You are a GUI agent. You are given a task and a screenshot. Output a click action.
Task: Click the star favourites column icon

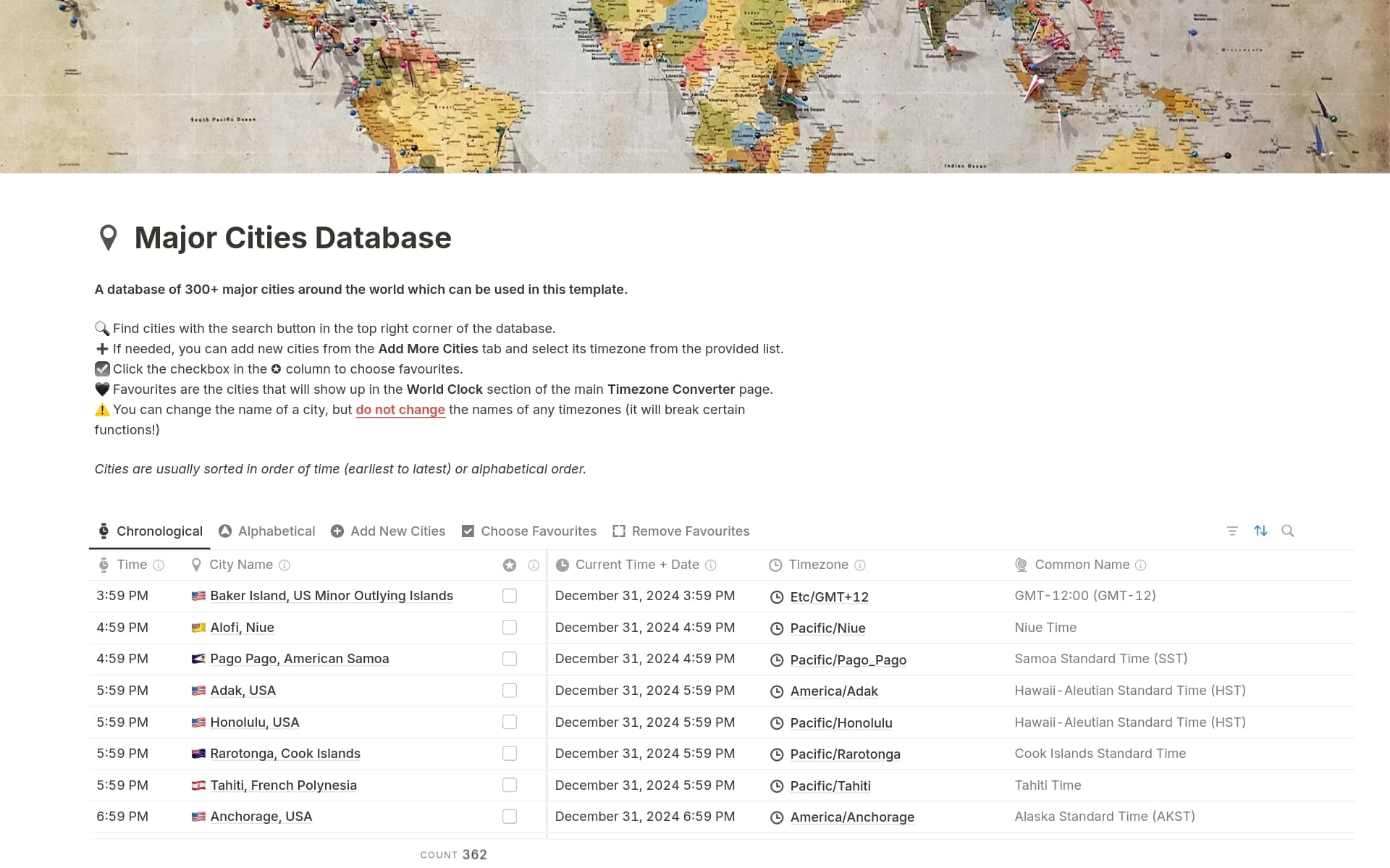(x=510, y=565)
